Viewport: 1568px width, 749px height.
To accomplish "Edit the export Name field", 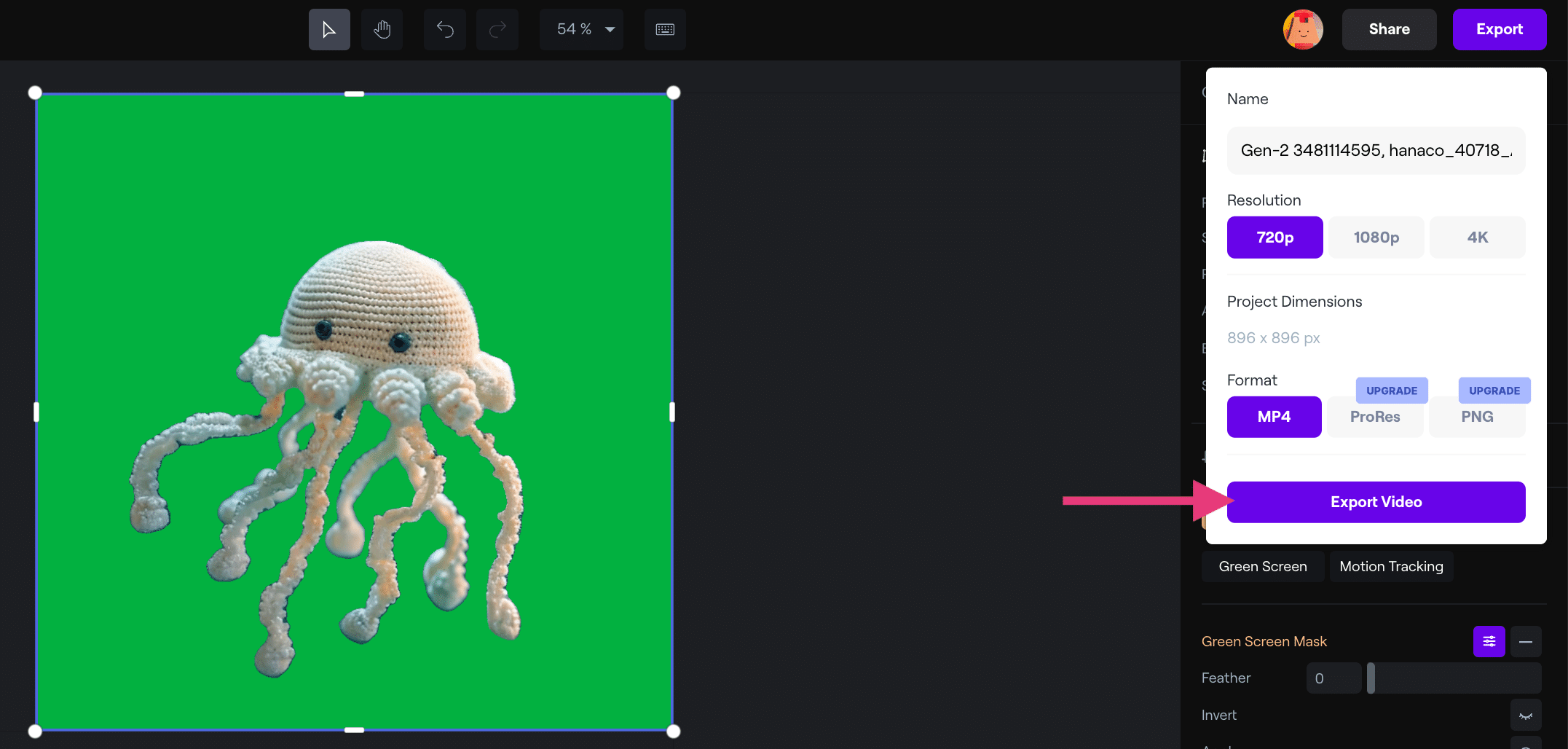I will click(1376, 150).
